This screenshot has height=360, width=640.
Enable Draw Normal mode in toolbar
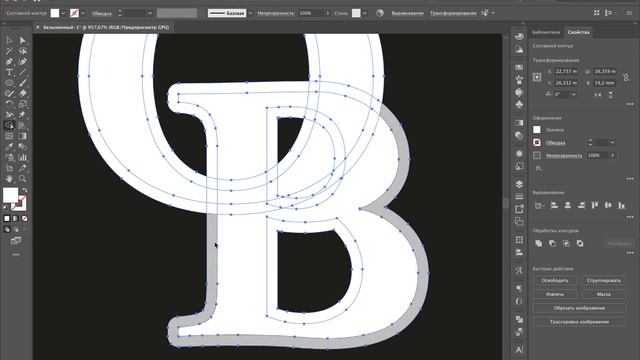click(7, 229)
